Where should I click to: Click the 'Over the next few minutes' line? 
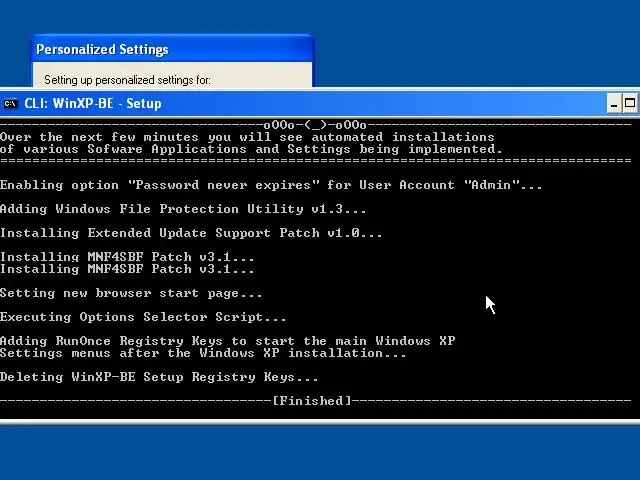(x=247, y=137)
